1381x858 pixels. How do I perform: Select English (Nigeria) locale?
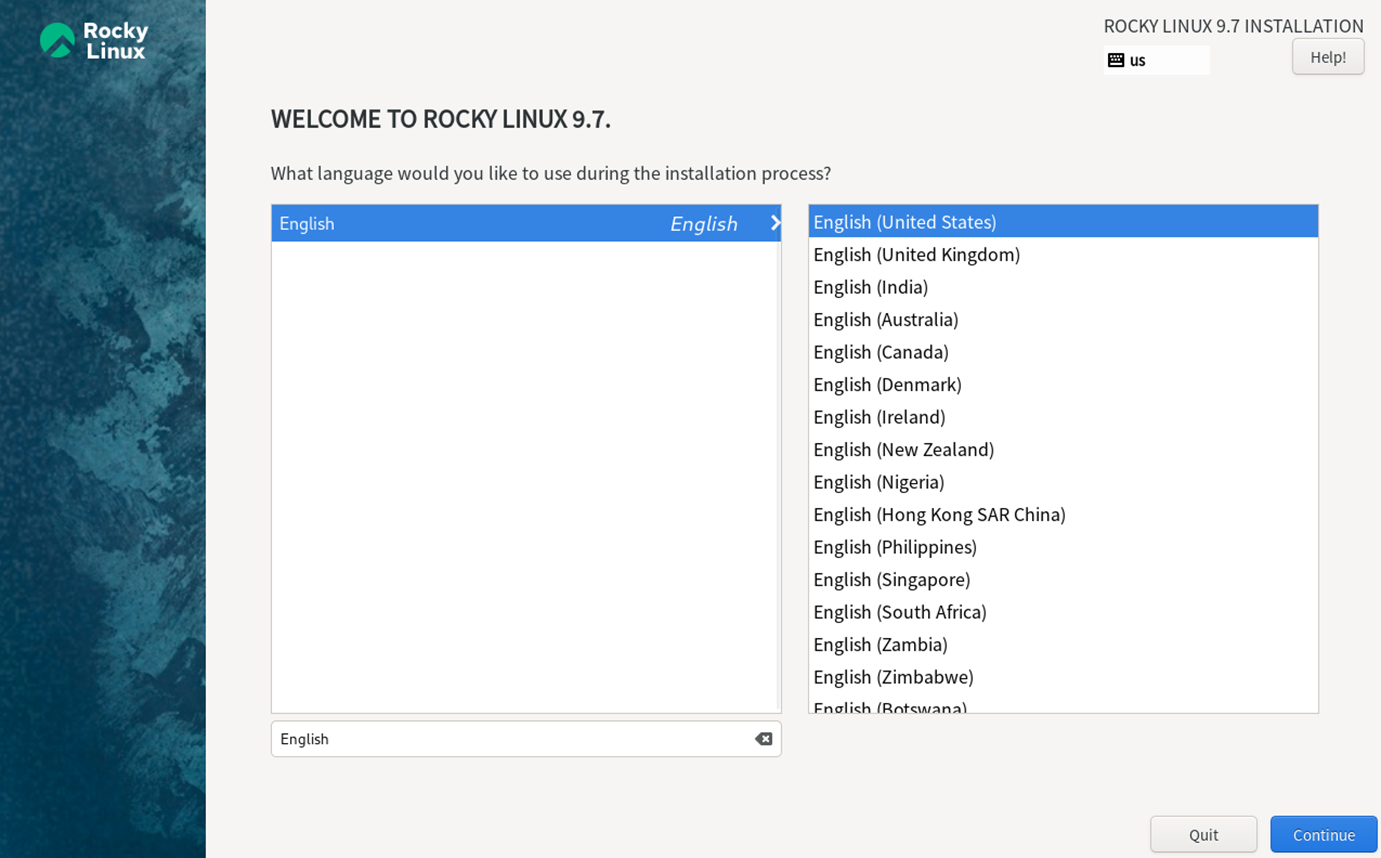point(1063,482)
